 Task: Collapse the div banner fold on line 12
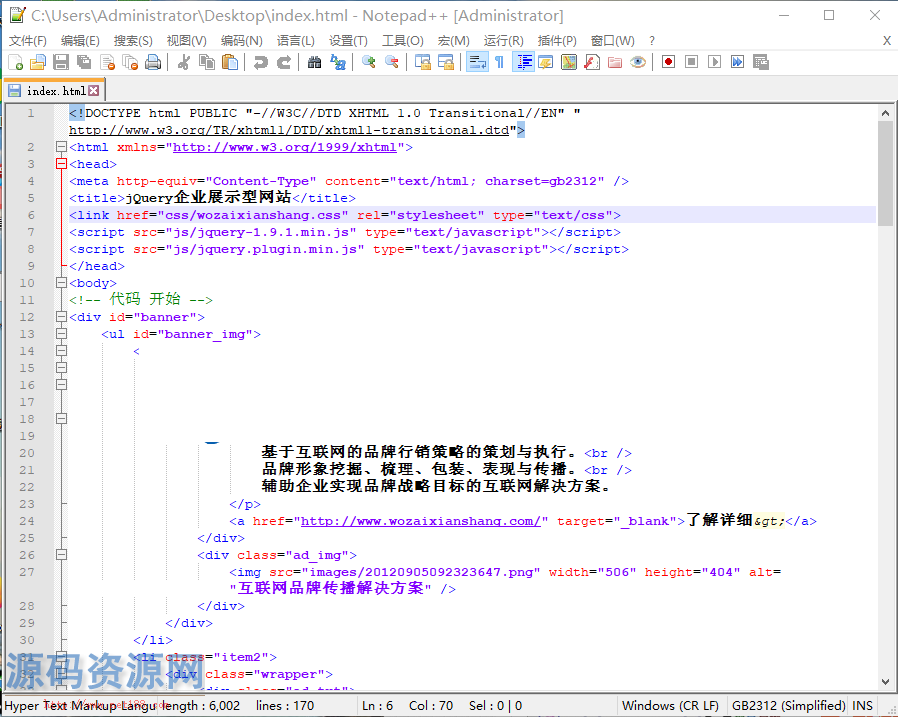pyautogui.click(x=61, y=317)
